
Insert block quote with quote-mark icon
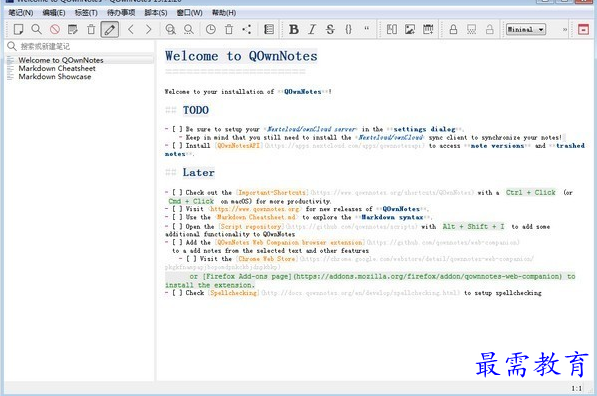(x=367, y=29)
